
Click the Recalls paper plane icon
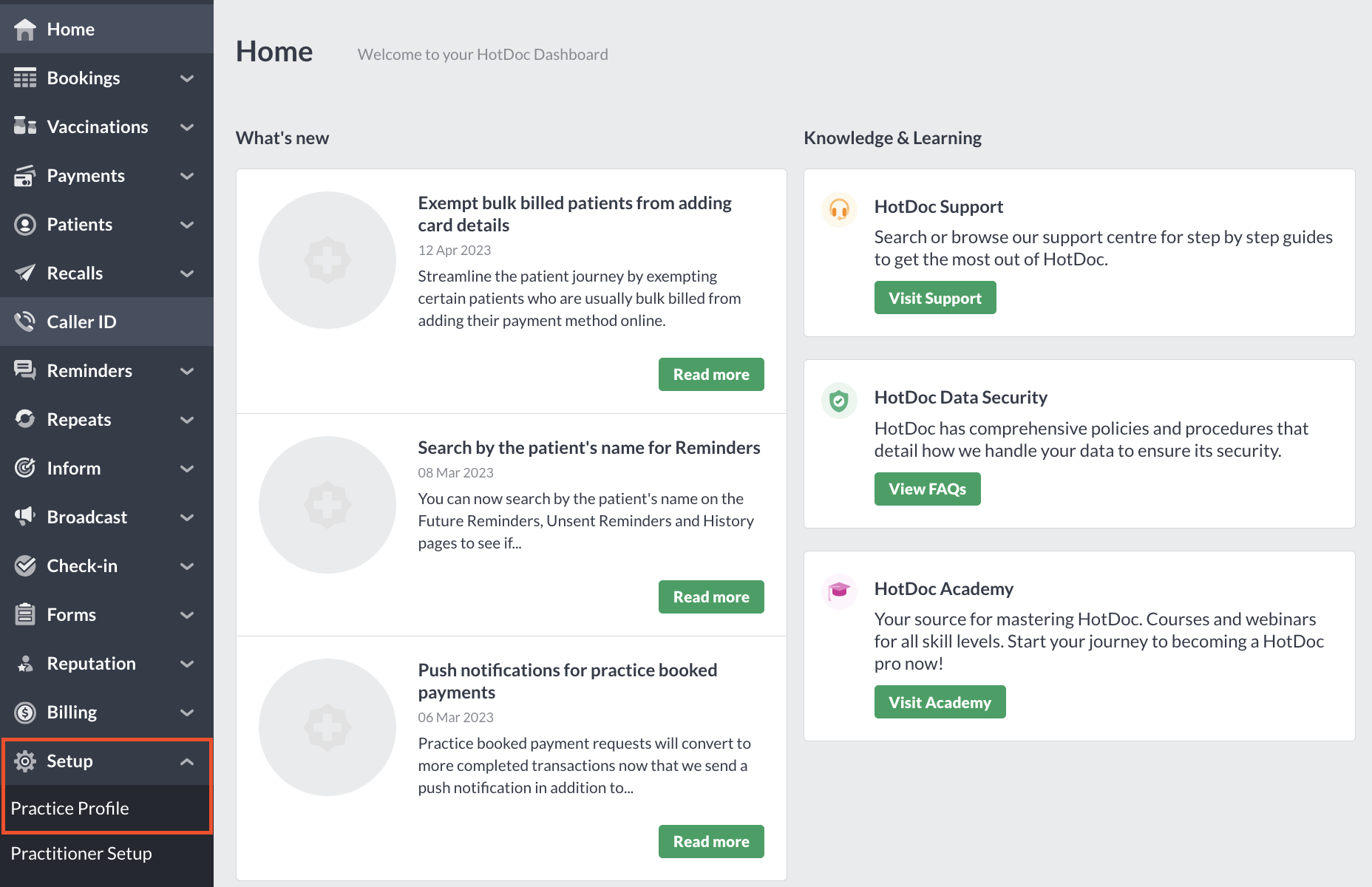(x=25, y=273)
